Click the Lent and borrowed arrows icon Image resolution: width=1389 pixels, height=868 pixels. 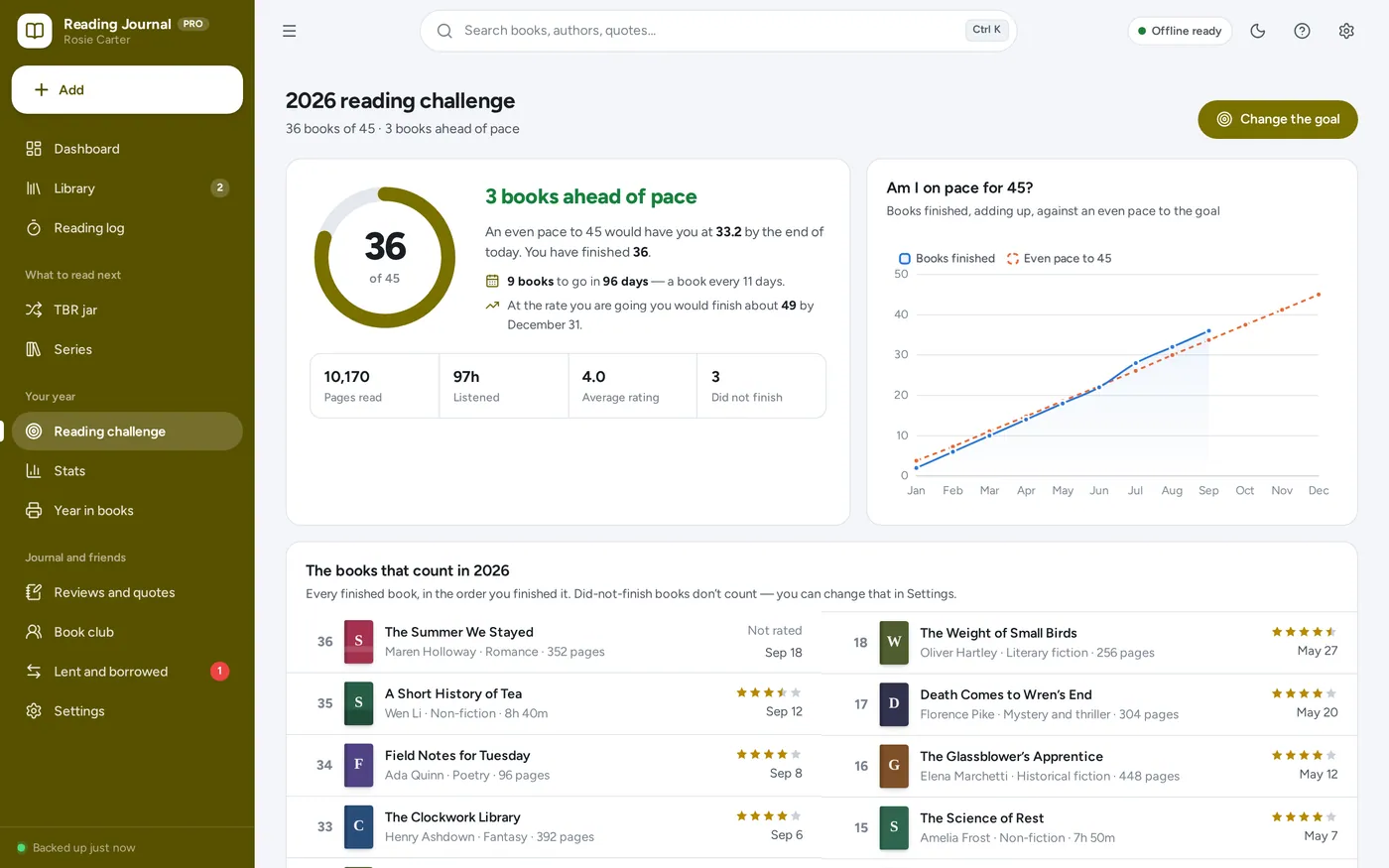[x=34, y=672]
